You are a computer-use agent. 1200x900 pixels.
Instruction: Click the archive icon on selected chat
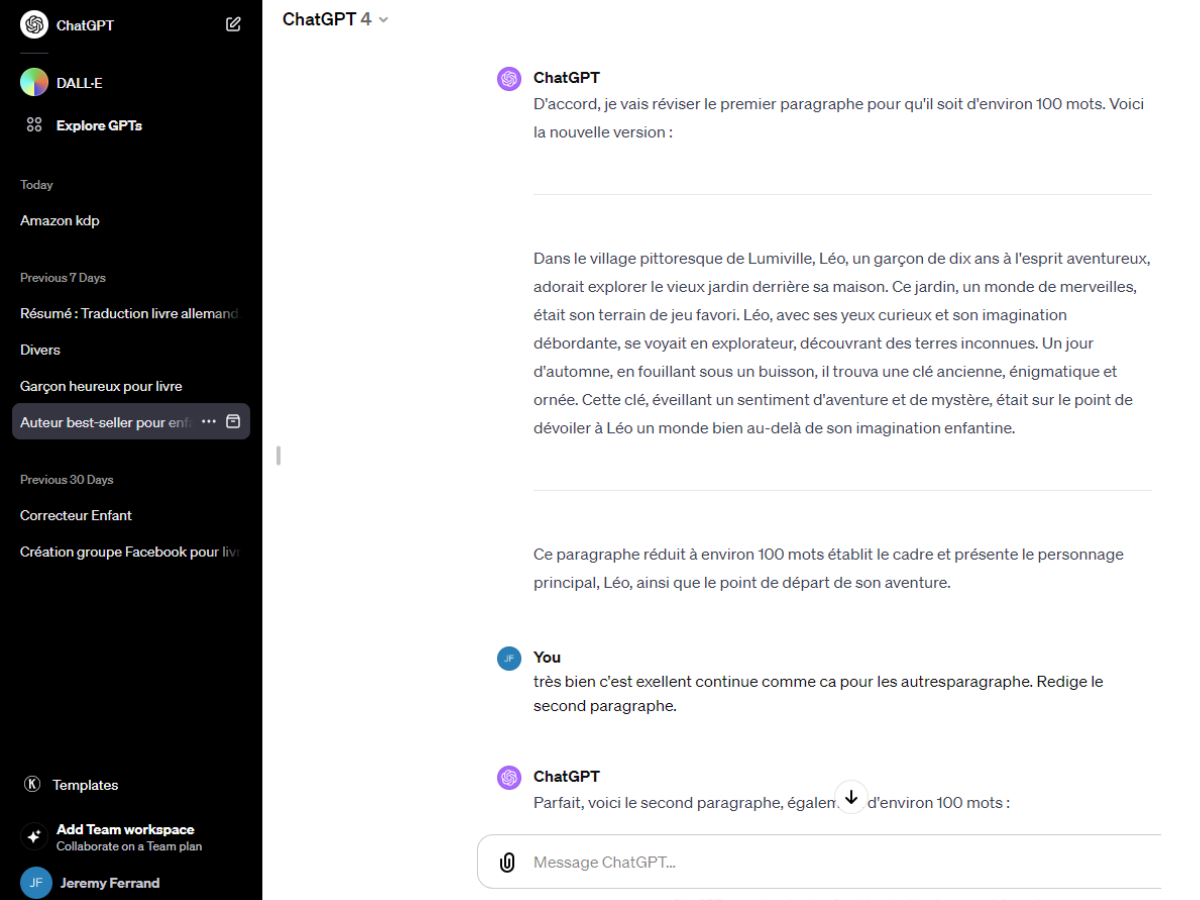pyautogui.click(x=233, y=422)
